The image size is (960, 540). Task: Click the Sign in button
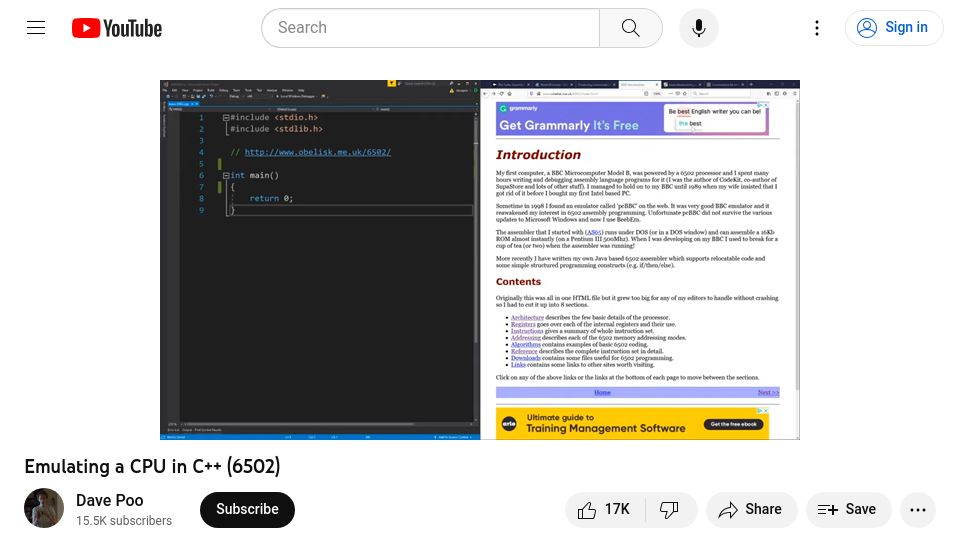[893, 28]
